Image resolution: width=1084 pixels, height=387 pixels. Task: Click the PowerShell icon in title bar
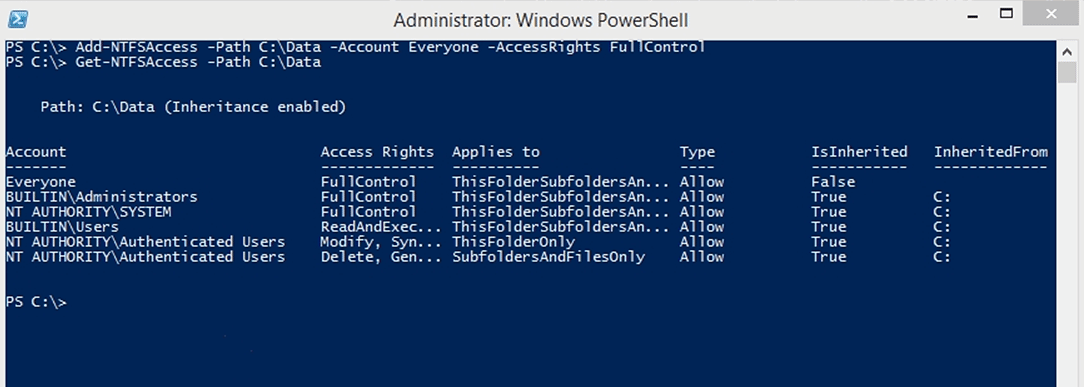[x=18, y=20]
